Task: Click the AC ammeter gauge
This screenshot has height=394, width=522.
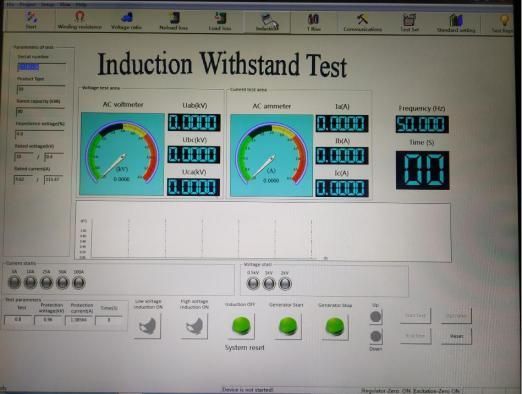Action: tap(271, 155)
